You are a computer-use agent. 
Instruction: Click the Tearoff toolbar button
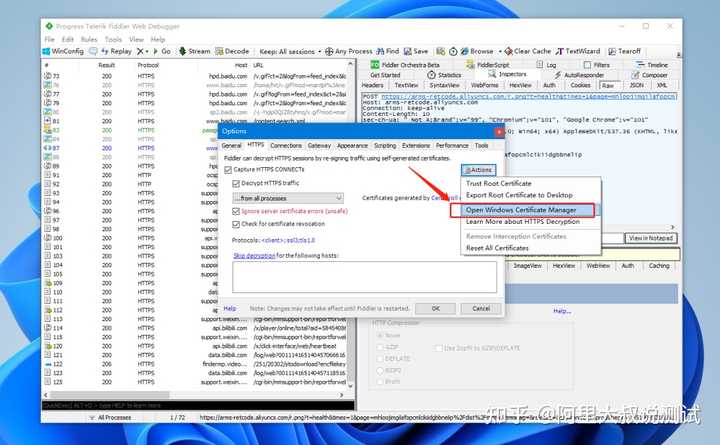(x=624, y=51)
